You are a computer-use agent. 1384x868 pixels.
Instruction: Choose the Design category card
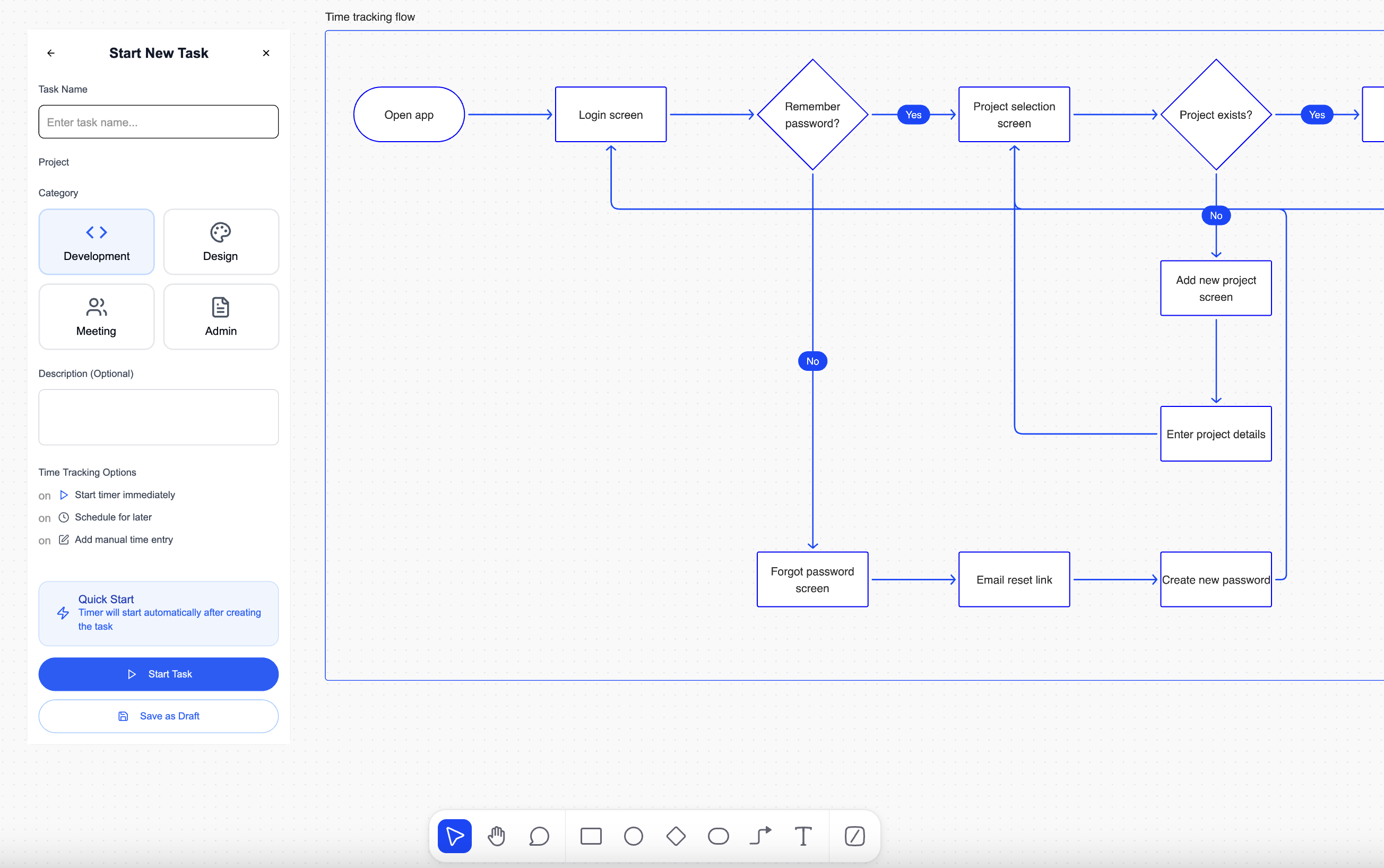tap(221, 242)
